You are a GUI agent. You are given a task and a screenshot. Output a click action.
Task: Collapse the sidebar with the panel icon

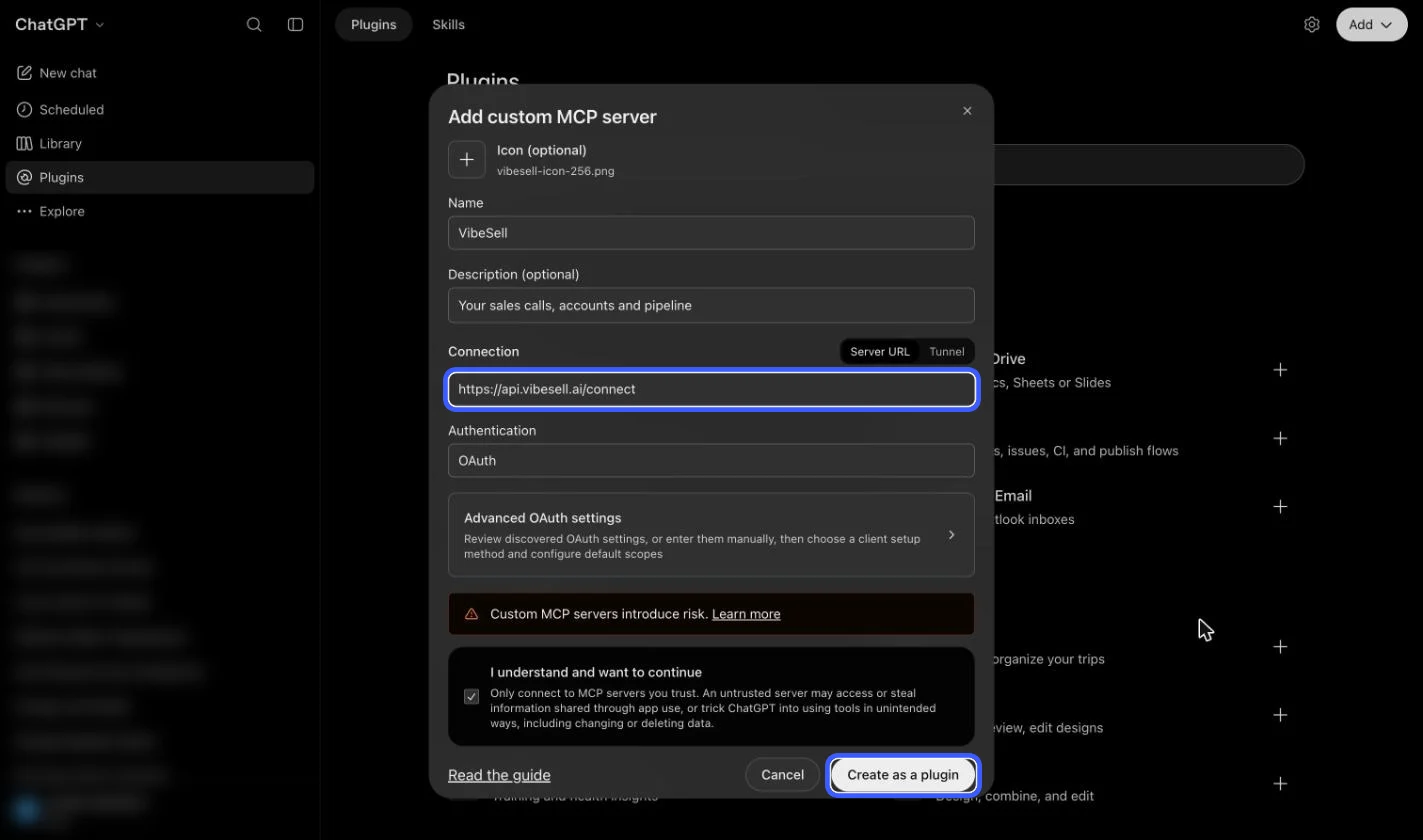[295, 24]
